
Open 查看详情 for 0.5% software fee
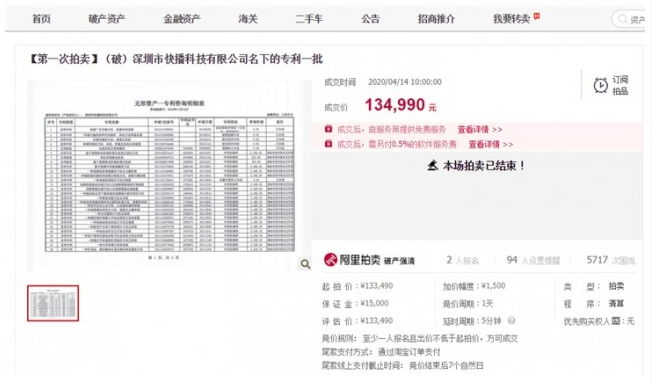[491, 144]
